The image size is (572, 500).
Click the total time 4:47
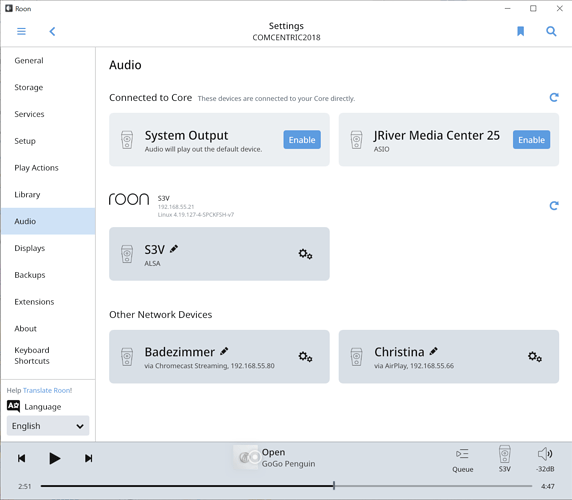[x=548, y=487]
